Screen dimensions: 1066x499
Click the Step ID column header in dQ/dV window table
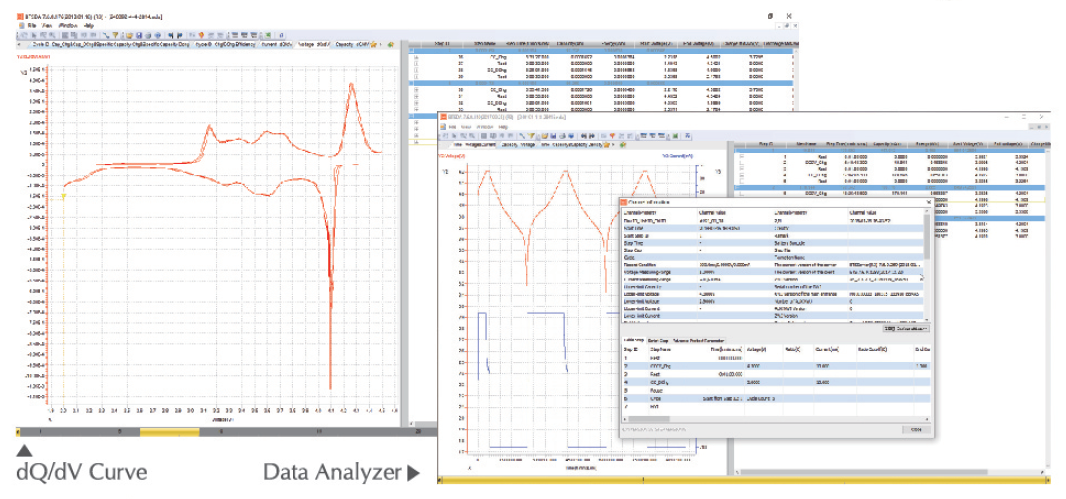[x=441, y=44]
